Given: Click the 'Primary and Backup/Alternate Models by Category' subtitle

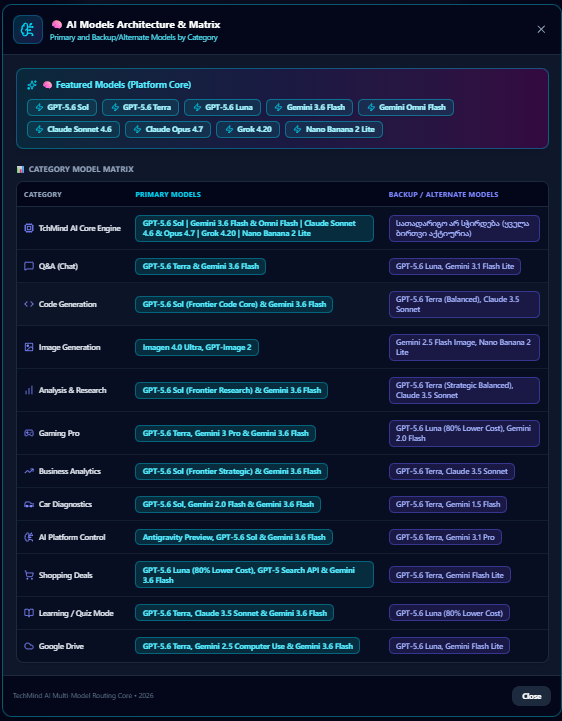Looking at the screenshot, I should 134,37.
